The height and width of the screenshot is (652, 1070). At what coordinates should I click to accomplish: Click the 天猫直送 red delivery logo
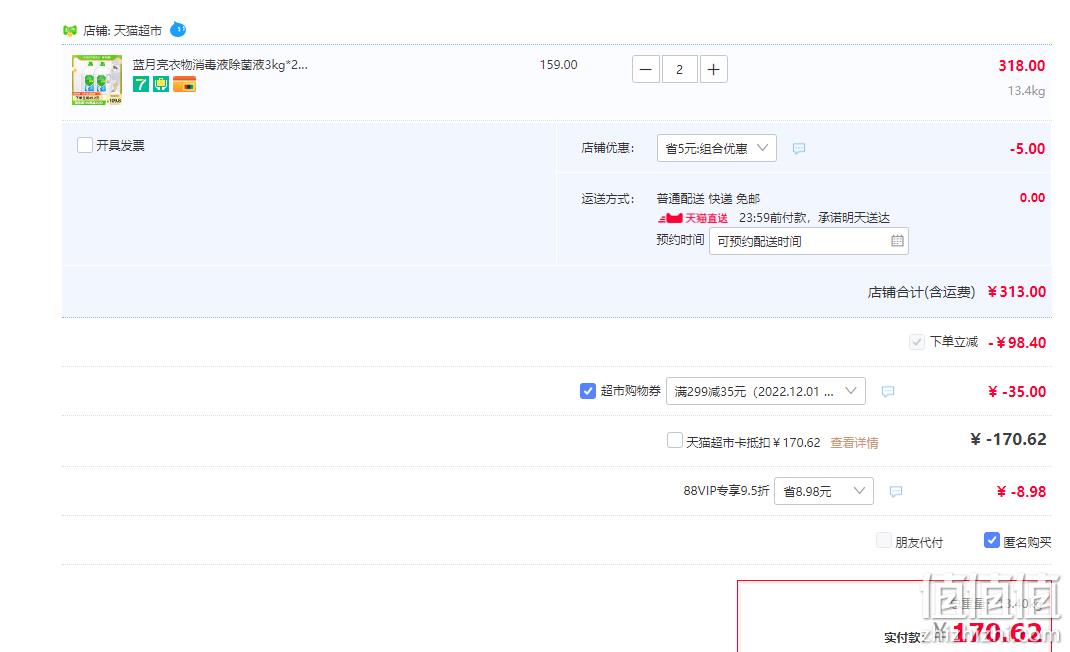[x=692, y=218]
